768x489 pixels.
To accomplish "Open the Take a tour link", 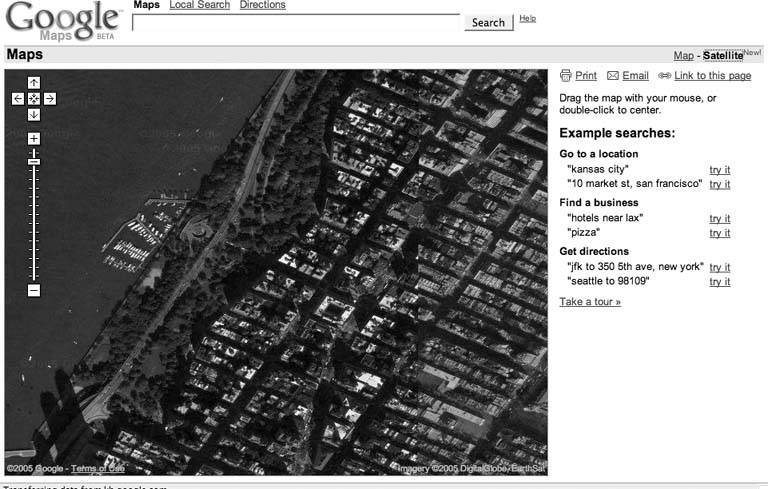I will pos(589,302).
